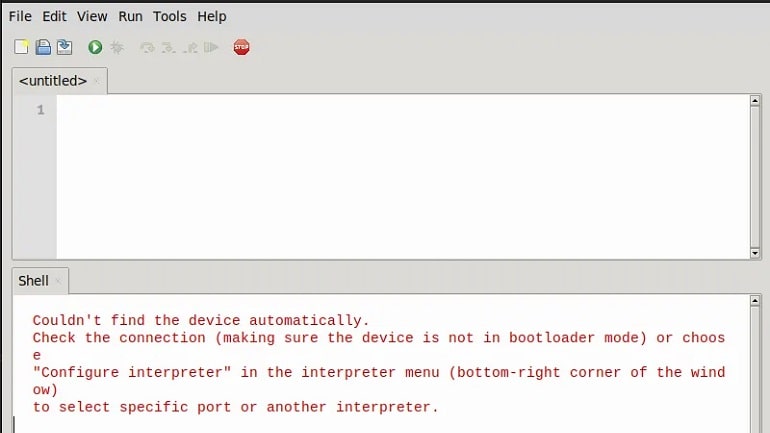The image size is (770, 433).
Task: Click inside the empty code editor area
Action: [x=403, y=177]
